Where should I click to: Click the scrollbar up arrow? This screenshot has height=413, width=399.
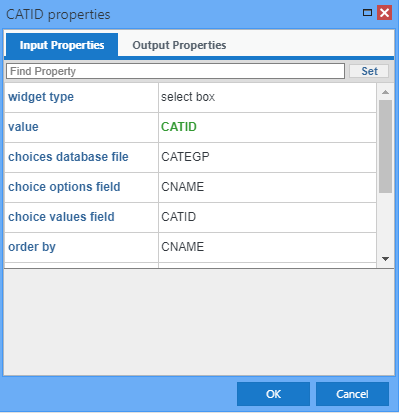coord(386,92)
